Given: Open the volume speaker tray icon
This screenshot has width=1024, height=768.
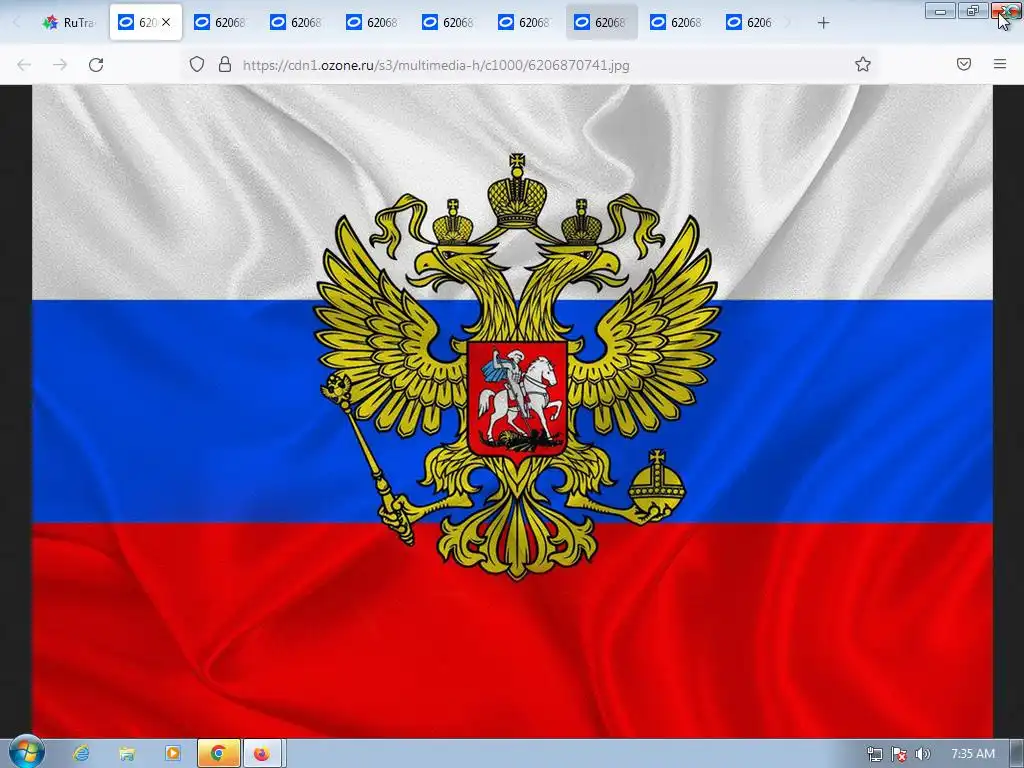Looking at the screenshot, I should (922, 754).
